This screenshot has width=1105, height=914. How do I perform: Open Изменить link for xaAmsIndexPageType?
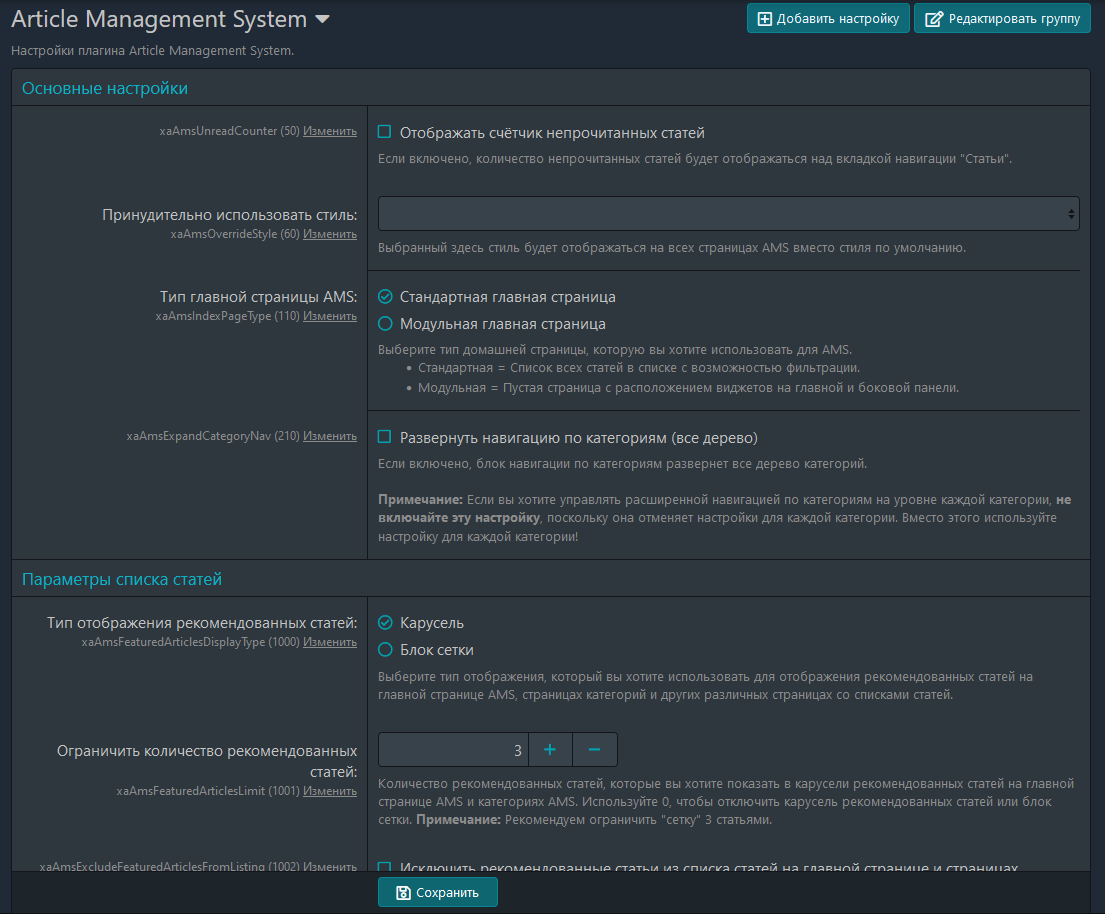coord(330,316)
